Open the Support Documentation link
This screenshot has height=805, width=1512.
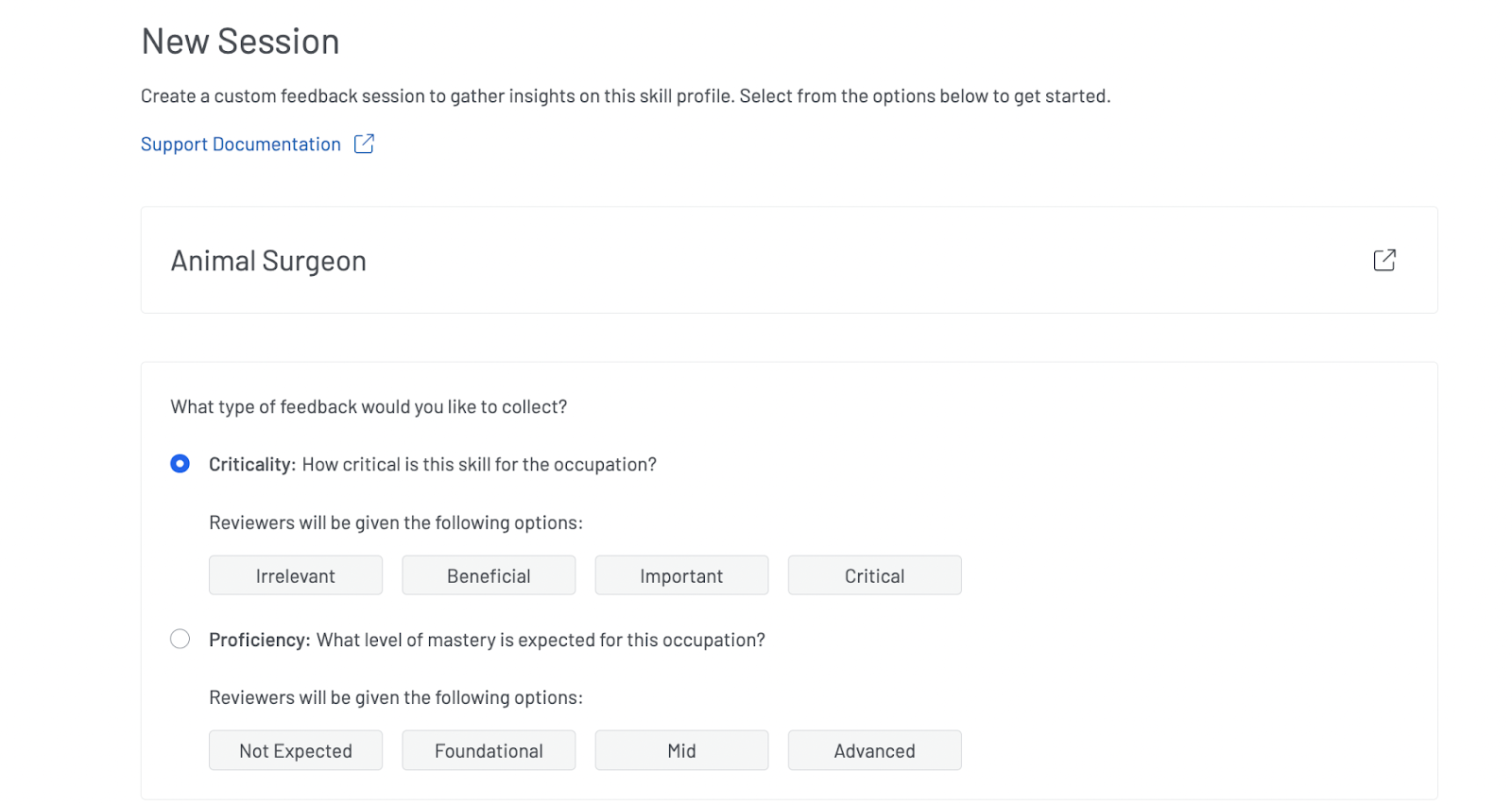click(240, 143)
